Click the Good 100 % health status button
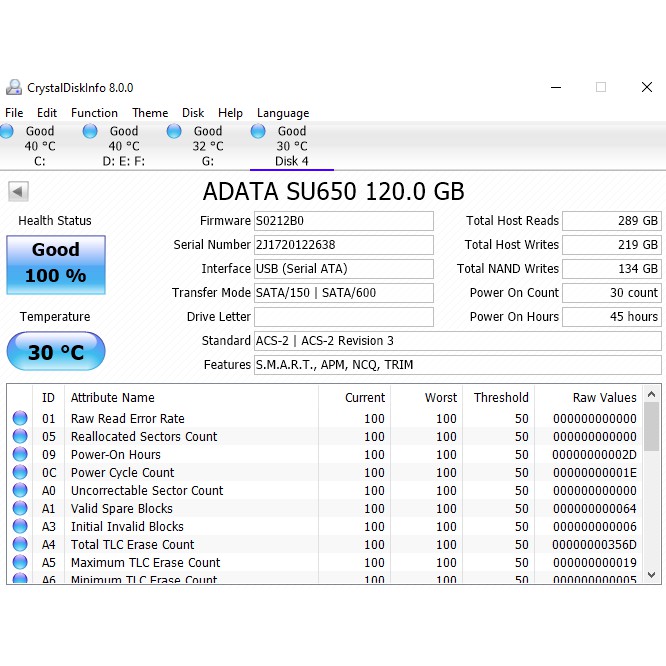 (x=56, y=264)
